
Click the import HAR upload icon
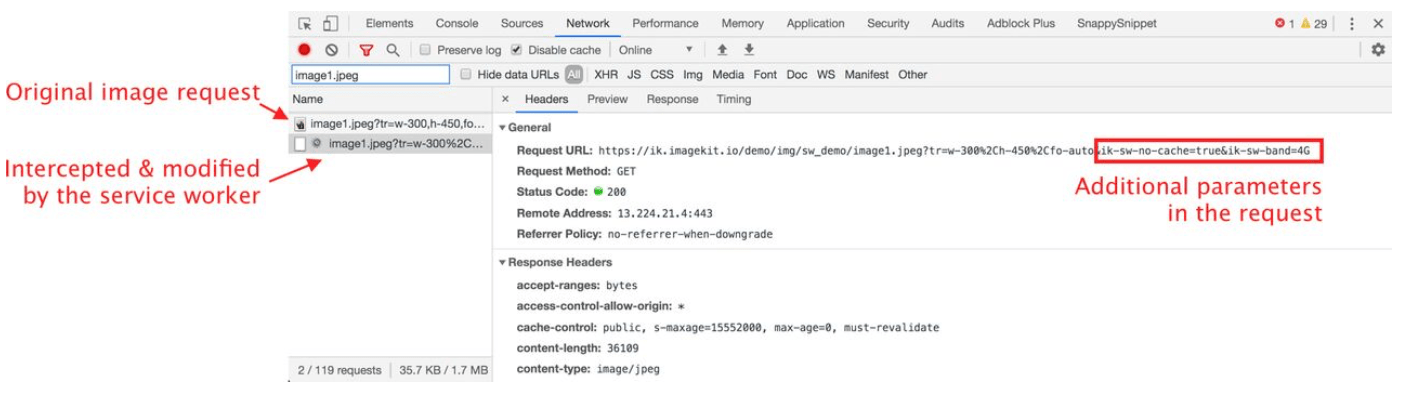tap(721, 50)
